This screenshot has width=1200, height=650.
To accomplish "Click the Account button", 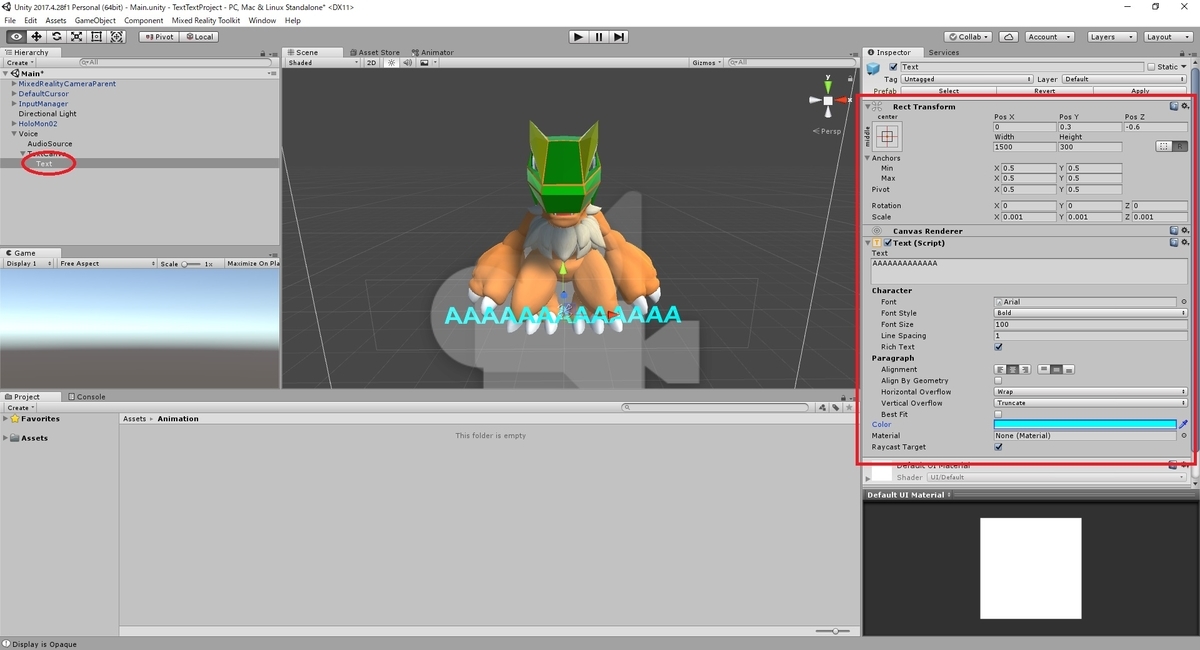I will coord(1050,36).
